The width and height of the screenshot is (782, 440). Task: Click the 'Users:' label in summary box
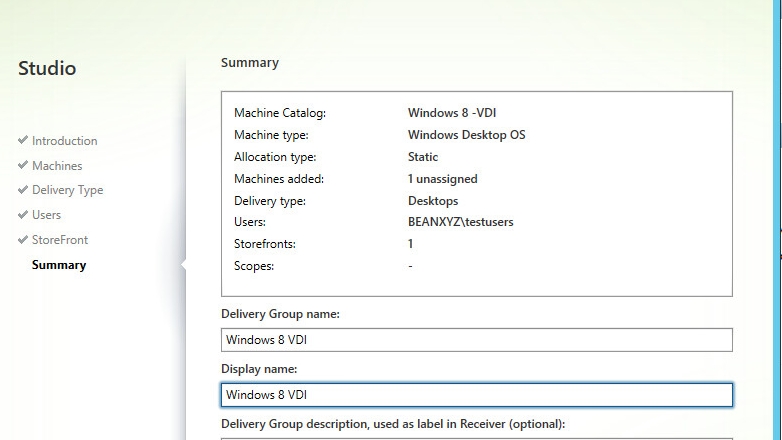click(x=250, y=222)
